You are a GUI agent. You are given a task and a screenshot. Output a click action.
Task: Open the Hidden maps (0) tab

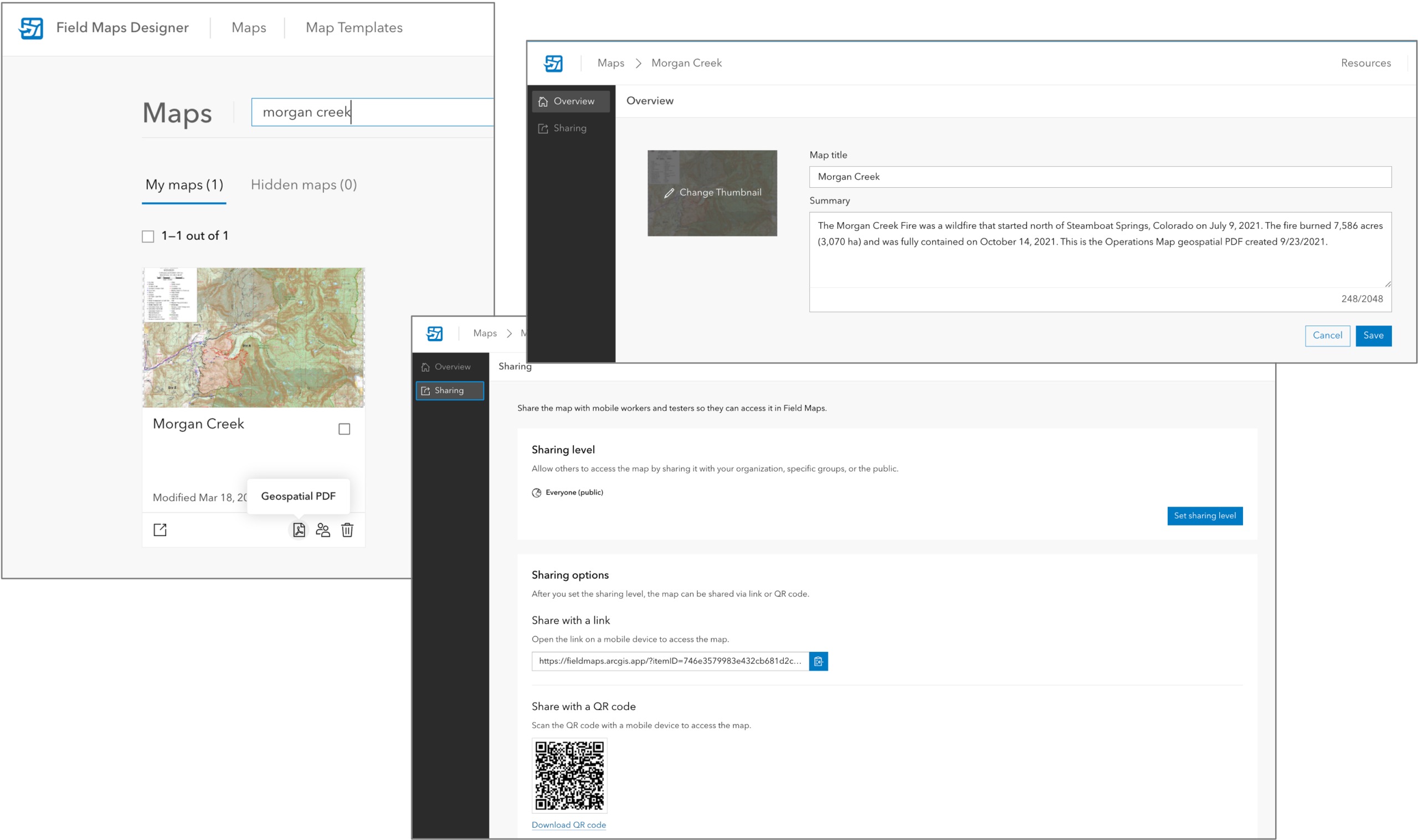[x=304, y=184]
